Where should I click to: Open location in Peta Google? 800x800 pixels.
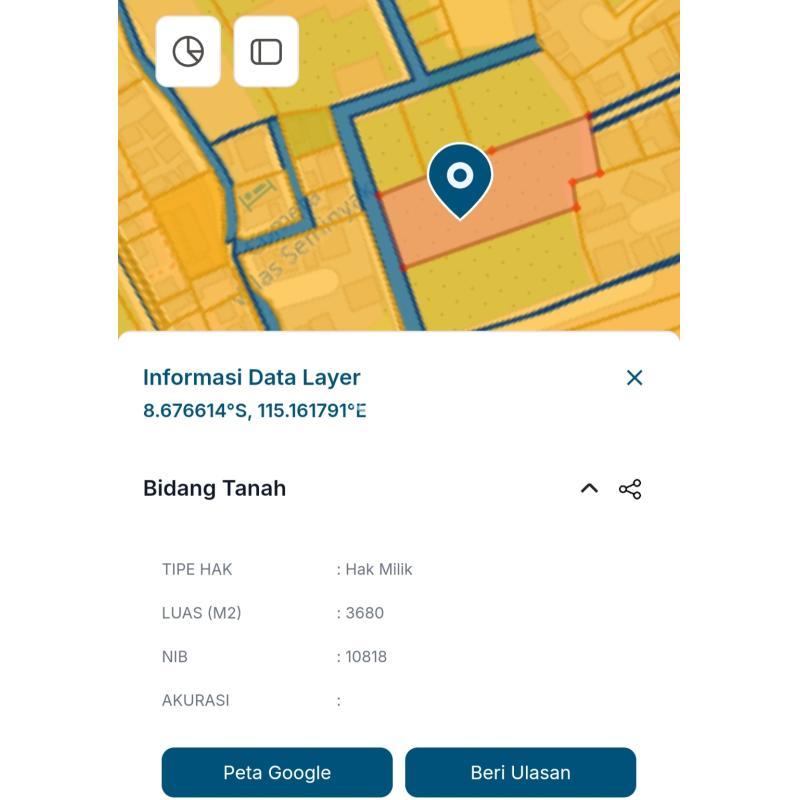click(x=277, y=773)
